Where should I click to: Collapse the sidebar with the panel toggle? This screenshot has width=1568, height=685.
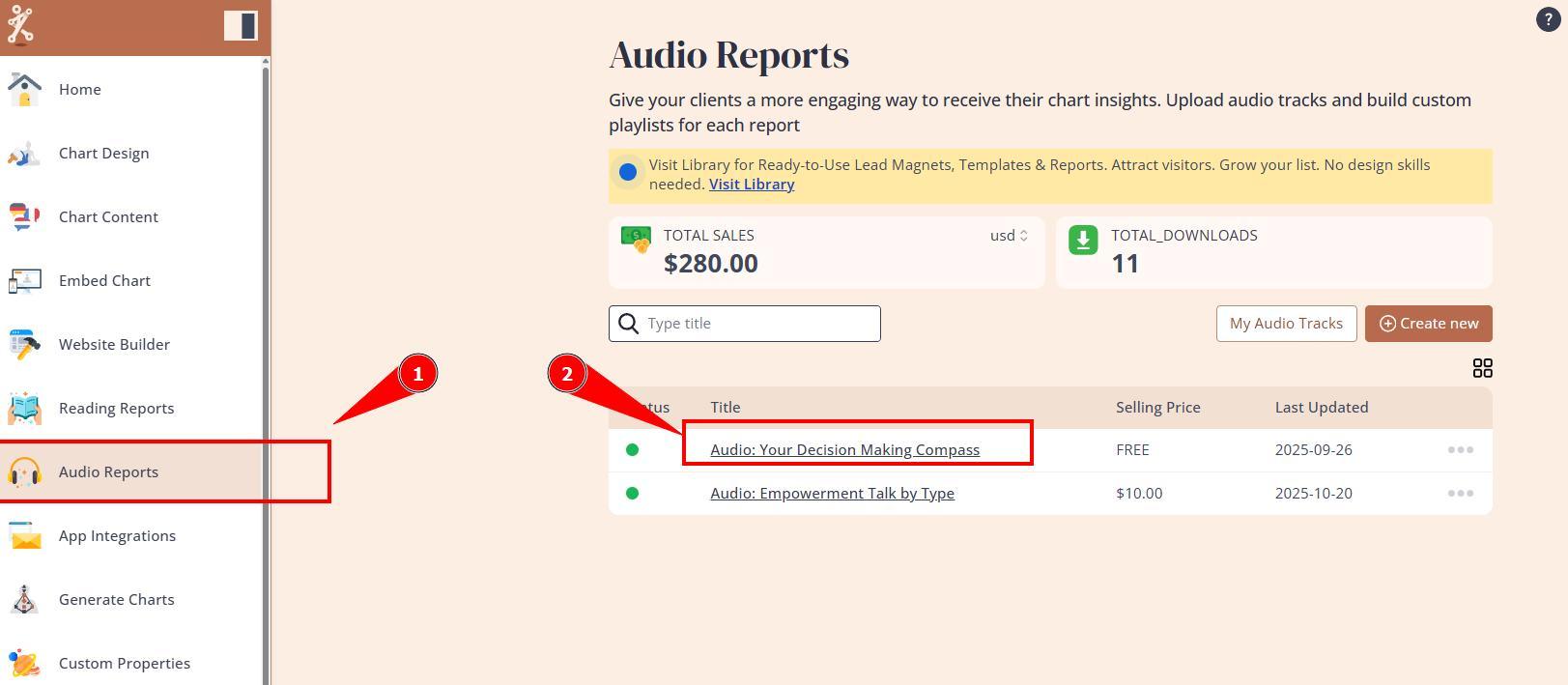click(x=241, y=25)
